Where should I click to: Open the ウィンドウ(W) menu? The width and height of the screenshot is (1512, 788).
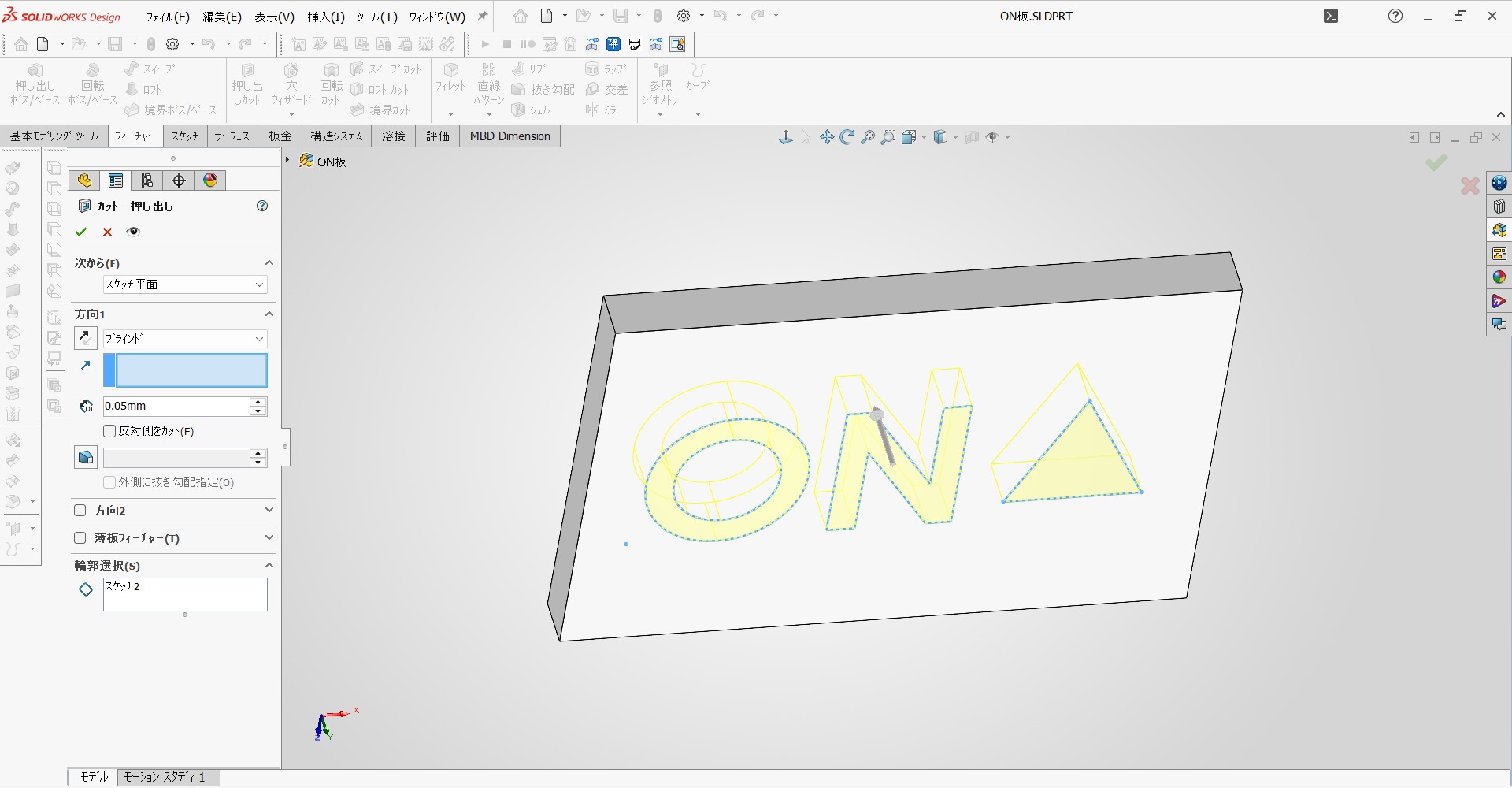click(x=437, y=17)
